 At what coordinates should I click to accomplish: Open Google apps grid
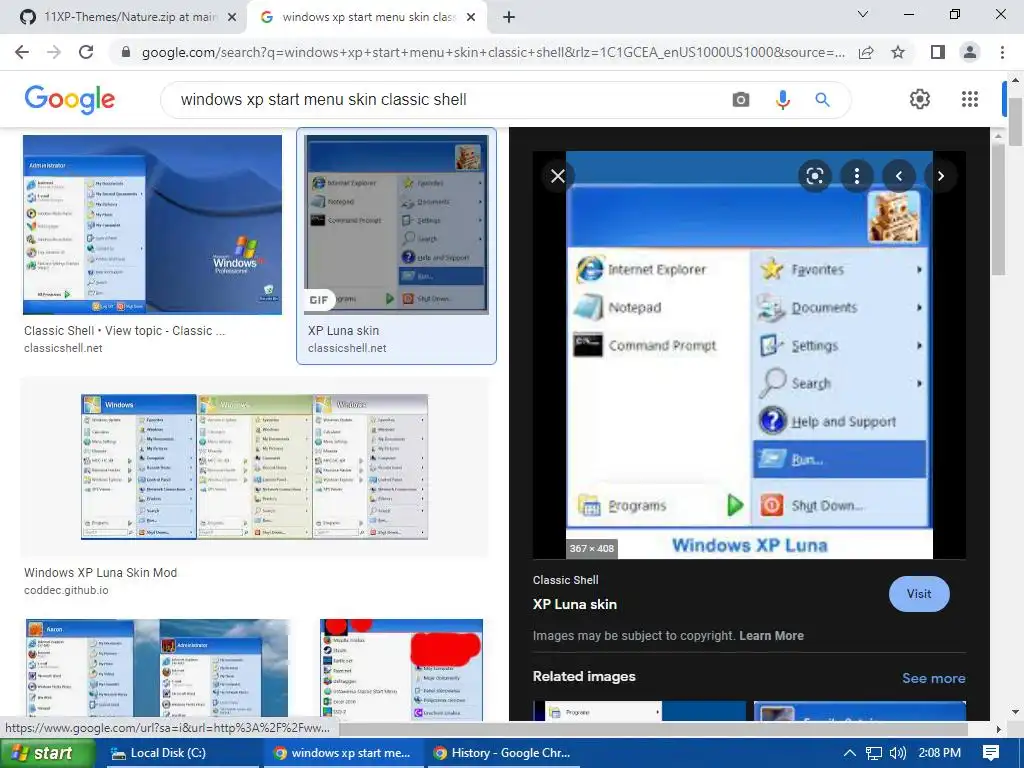(970, 99)
